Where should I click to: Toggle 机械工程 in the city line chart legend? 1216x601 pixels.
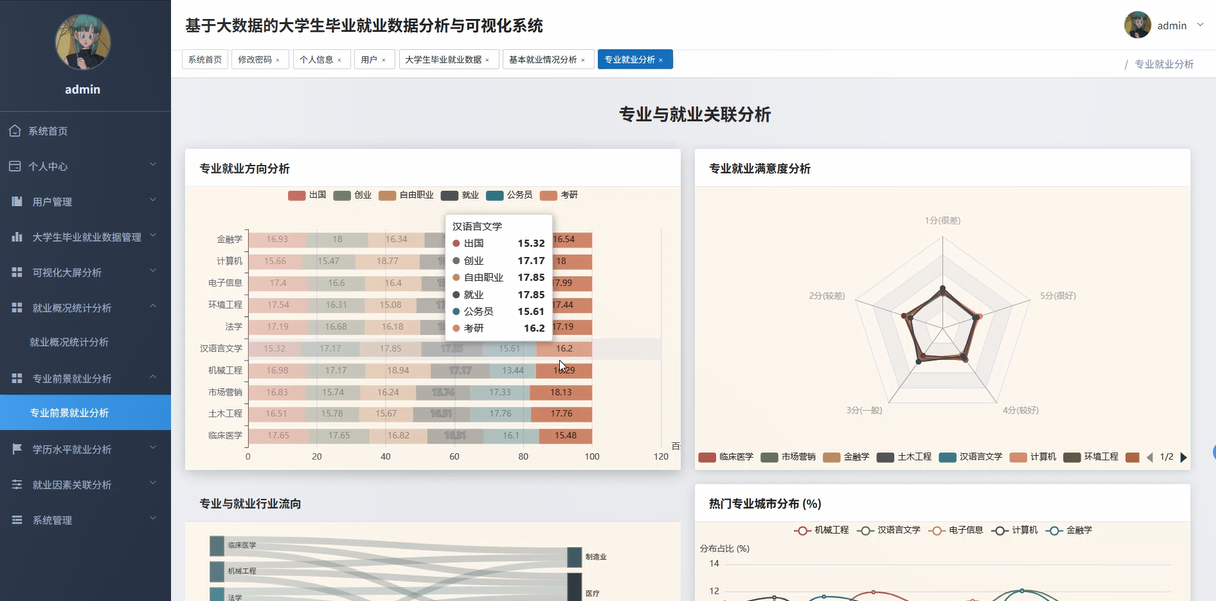821,530
